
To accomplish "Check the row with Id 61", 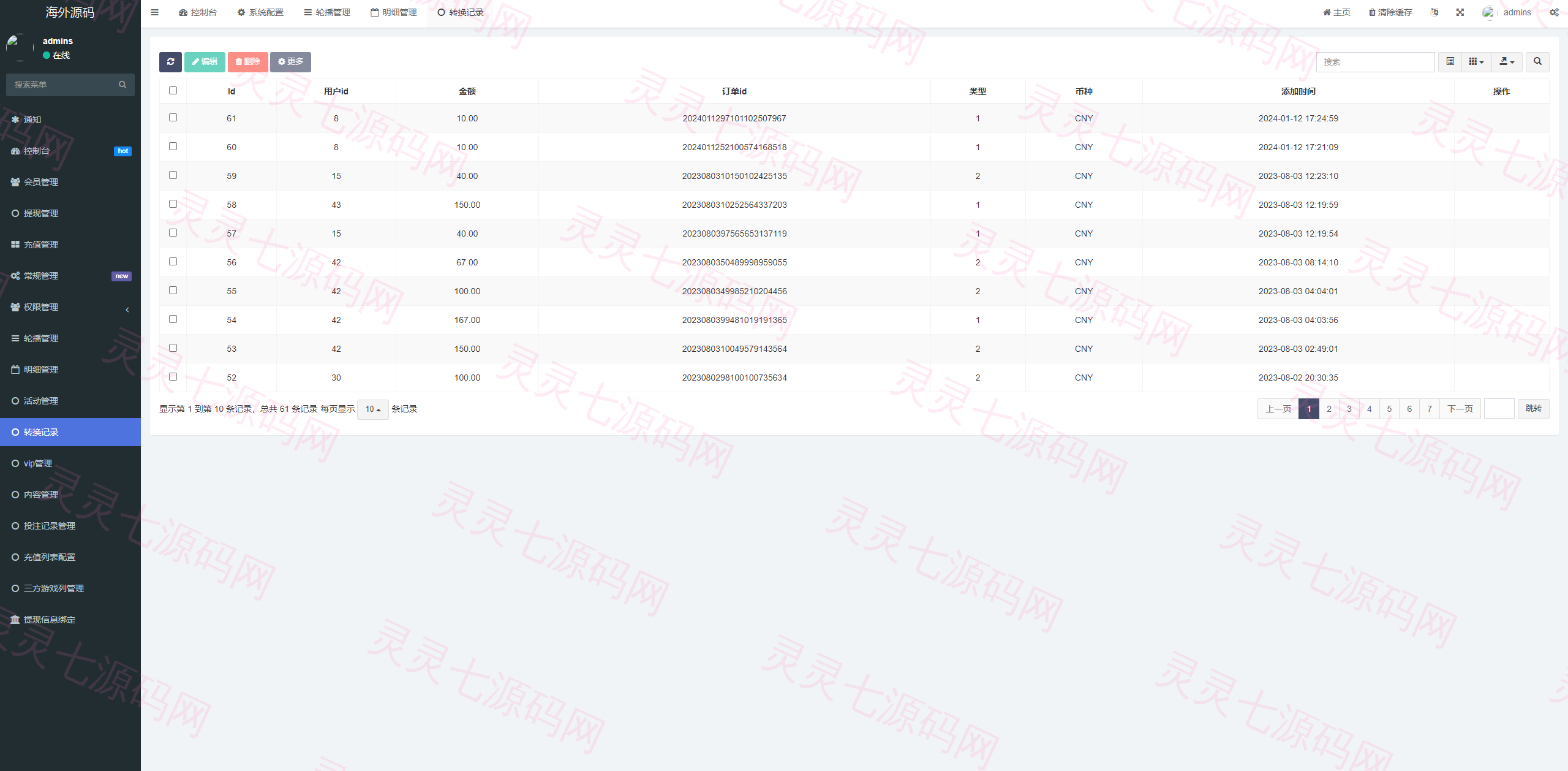I will click(173, 118).
